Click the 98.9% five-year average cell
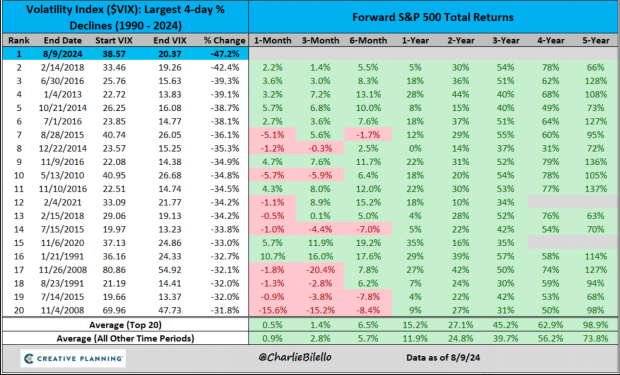 pyautogui.click(x=595, y=325)
